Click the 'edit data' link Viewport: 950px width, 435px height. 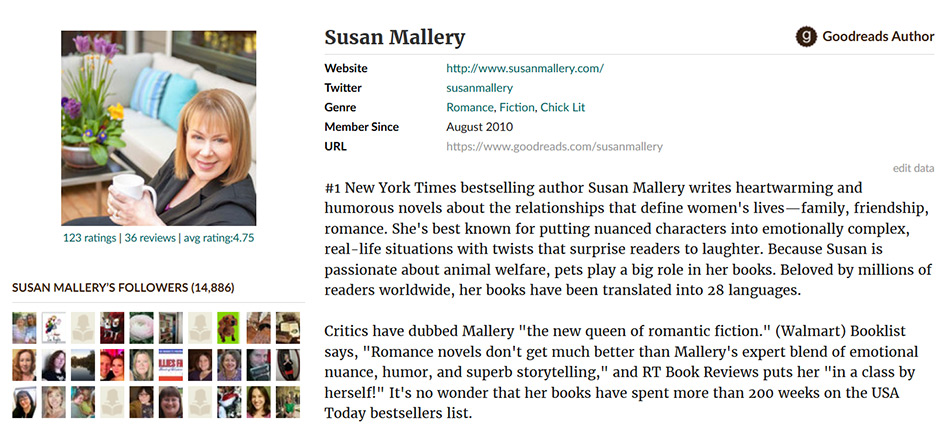(913, 168)
